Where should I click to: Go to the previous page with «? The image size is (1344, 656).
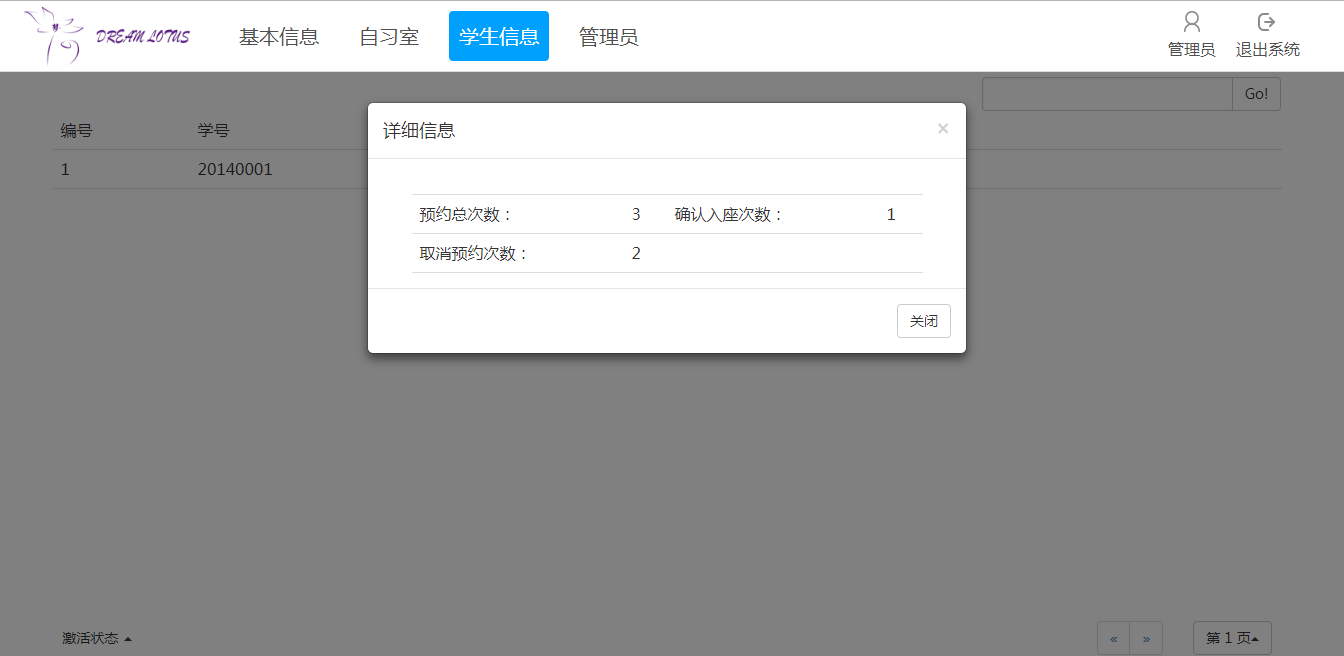pyautogui.click(x=1113, y=638)
